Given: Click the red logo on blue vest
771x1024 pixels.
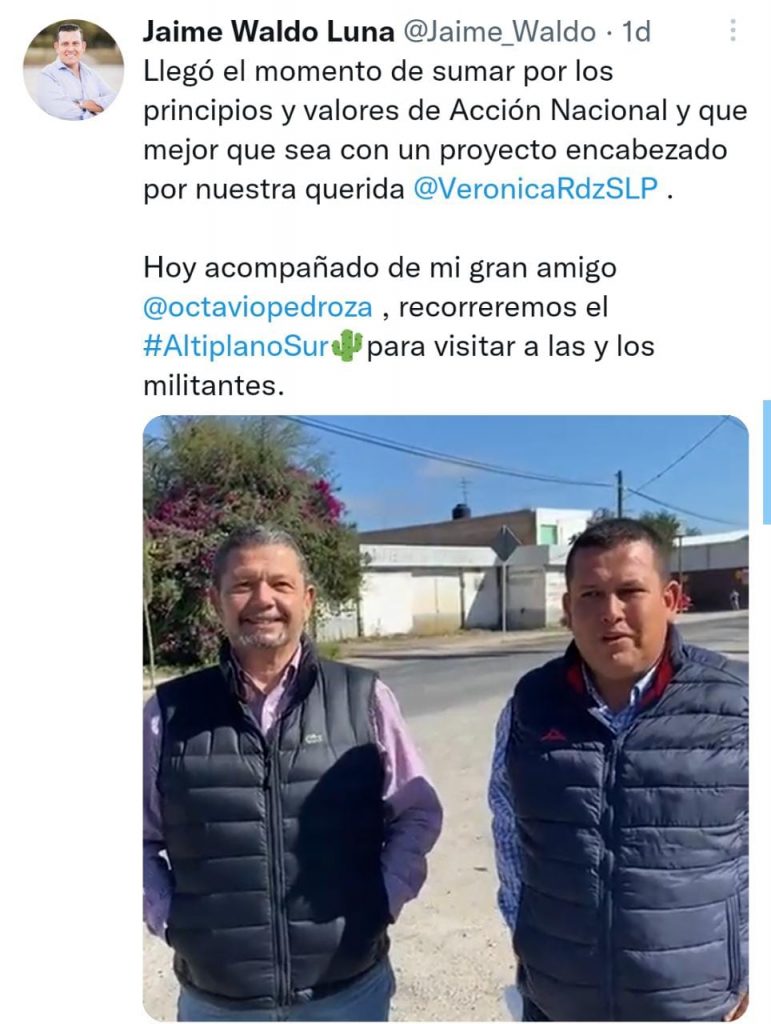Looking at the screenshot, I should click(x=553, y=735).
